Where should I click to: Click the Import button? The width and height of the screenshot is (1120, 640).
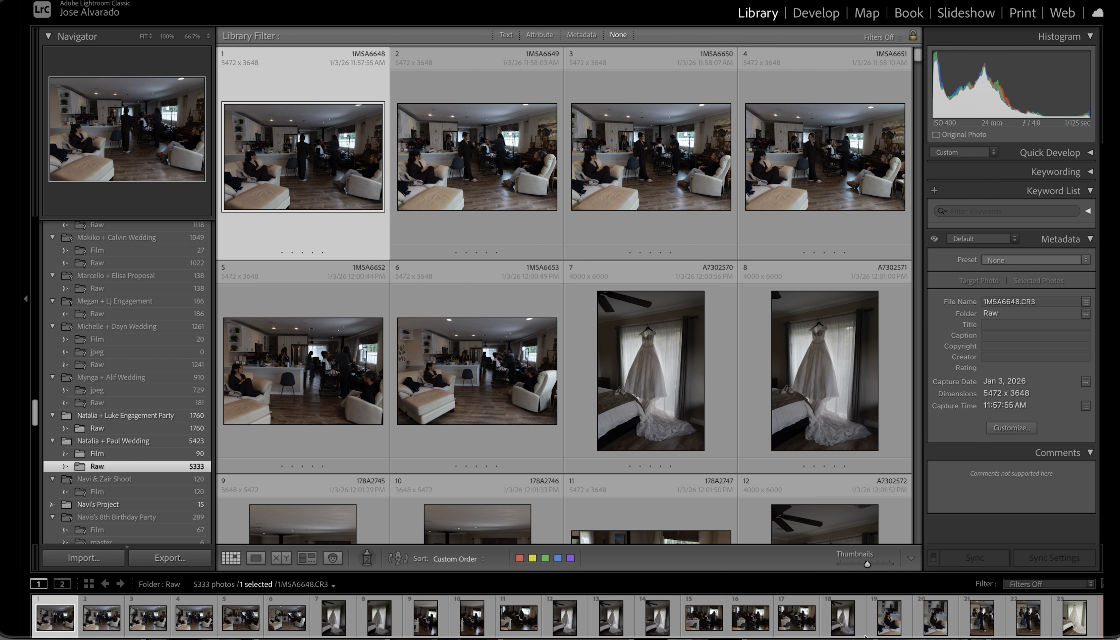click(x=83, y=558)
